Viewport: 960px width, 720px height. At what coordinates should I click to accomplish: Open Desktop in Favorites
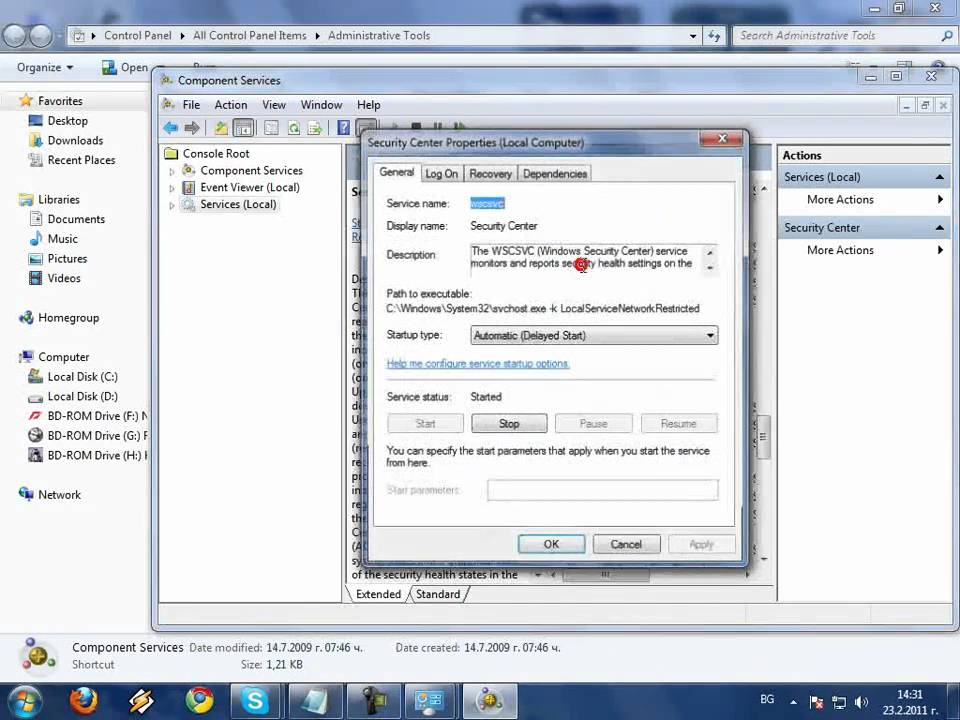59,121
